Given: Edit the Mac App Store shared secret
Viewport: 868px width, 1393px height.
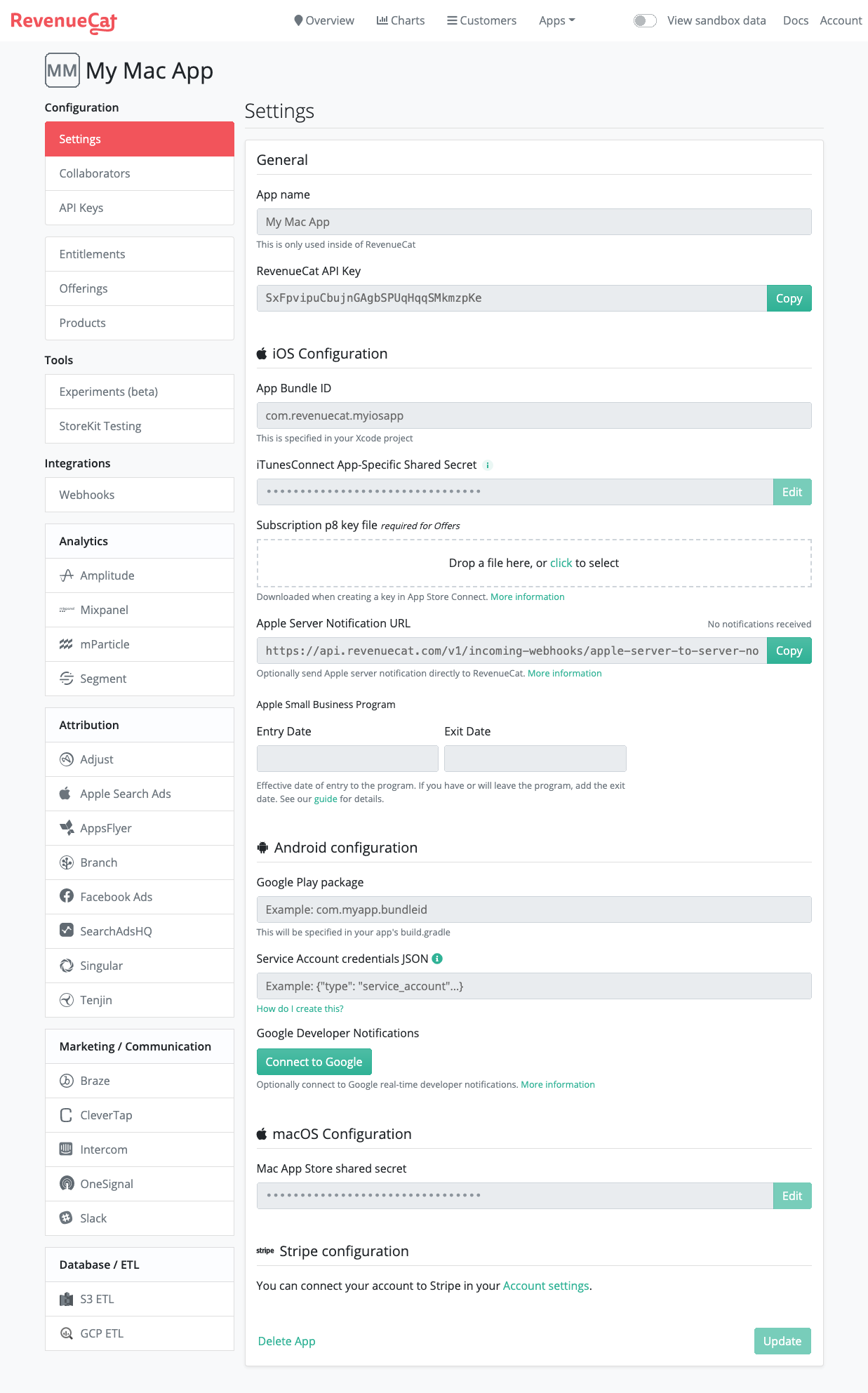Looking at the screenshot, I should [792, 1196].
